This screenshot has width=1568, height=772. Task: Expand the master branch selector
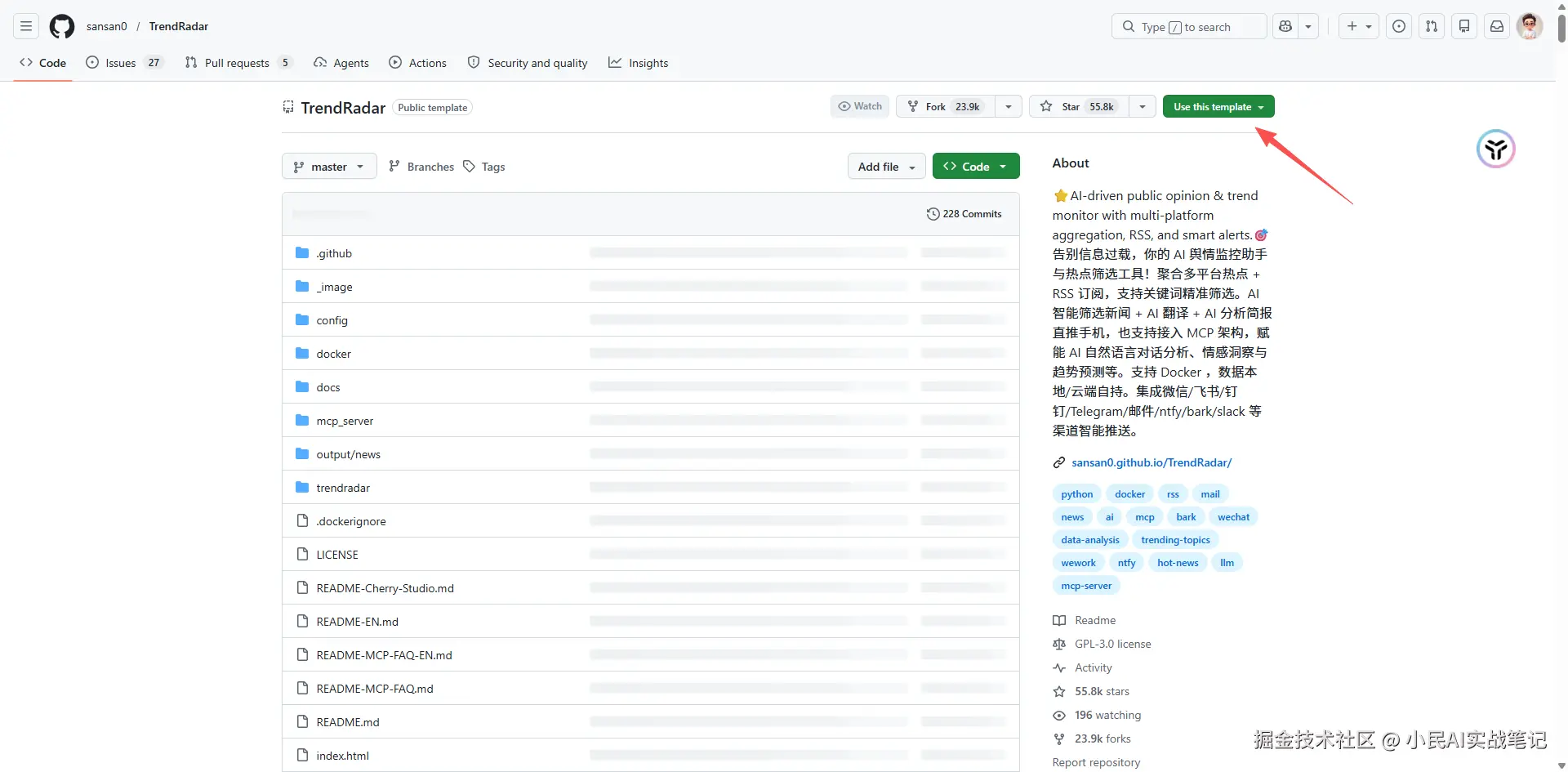[329, 167]
